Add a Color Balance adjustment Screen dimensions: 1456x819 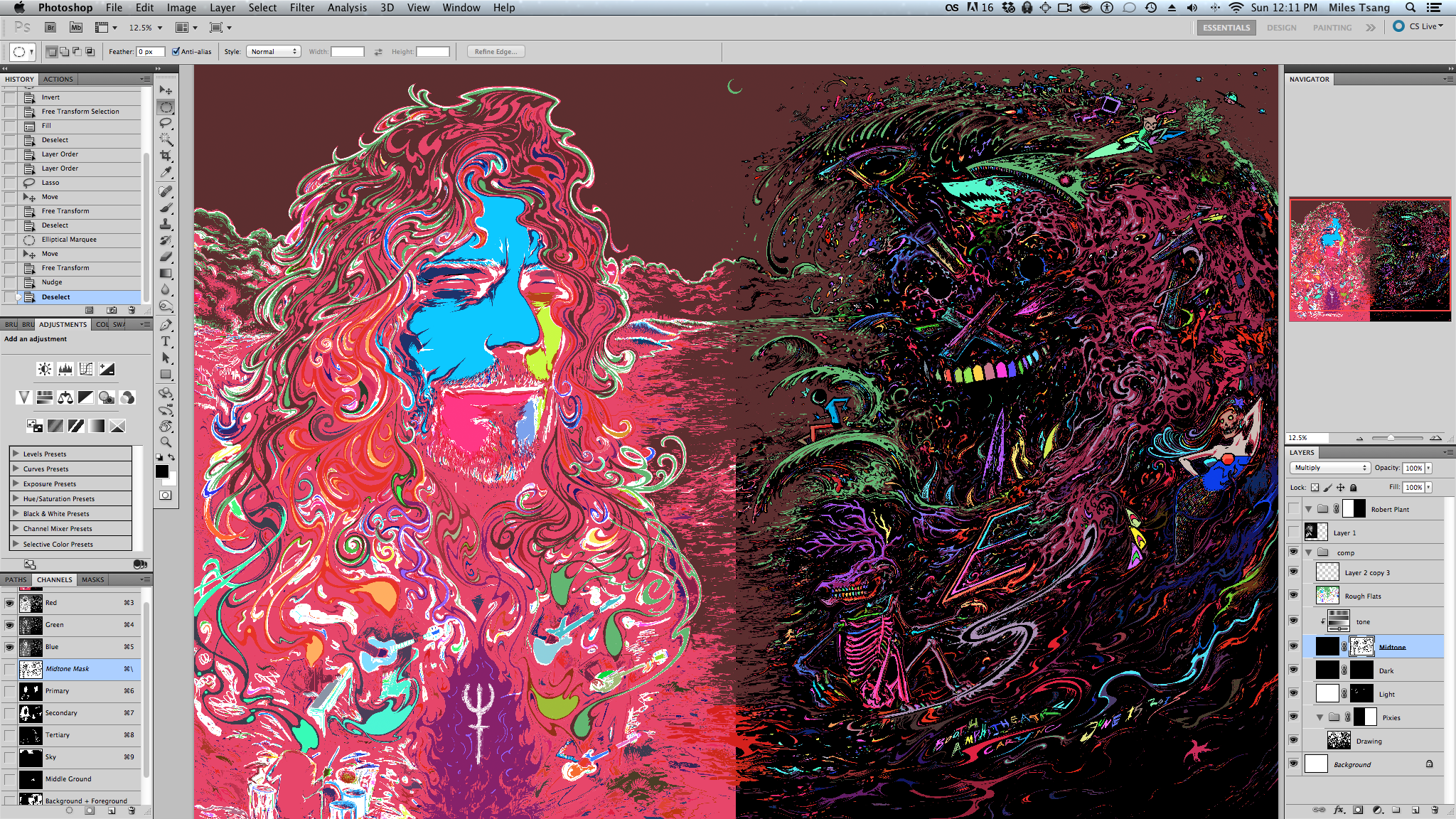(65, 397)
